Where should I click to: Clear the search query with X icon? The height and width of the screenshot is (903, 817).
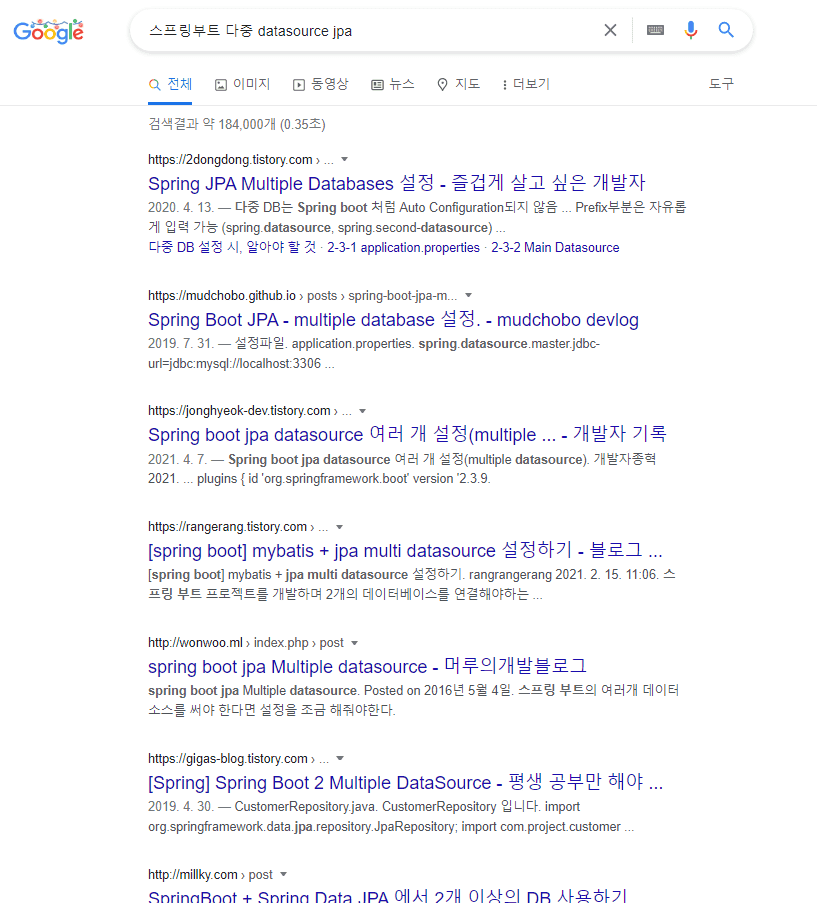[610, 30]
